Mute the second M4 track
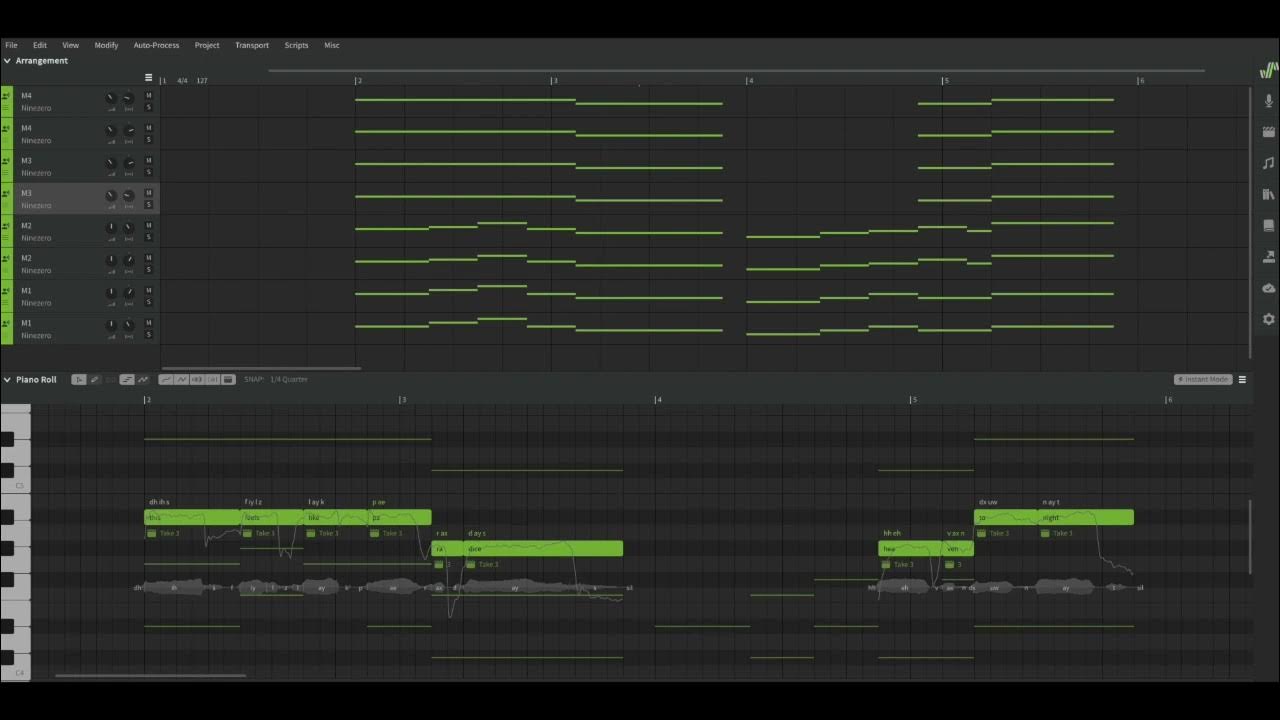1280x720 pixels. (149, 128)
